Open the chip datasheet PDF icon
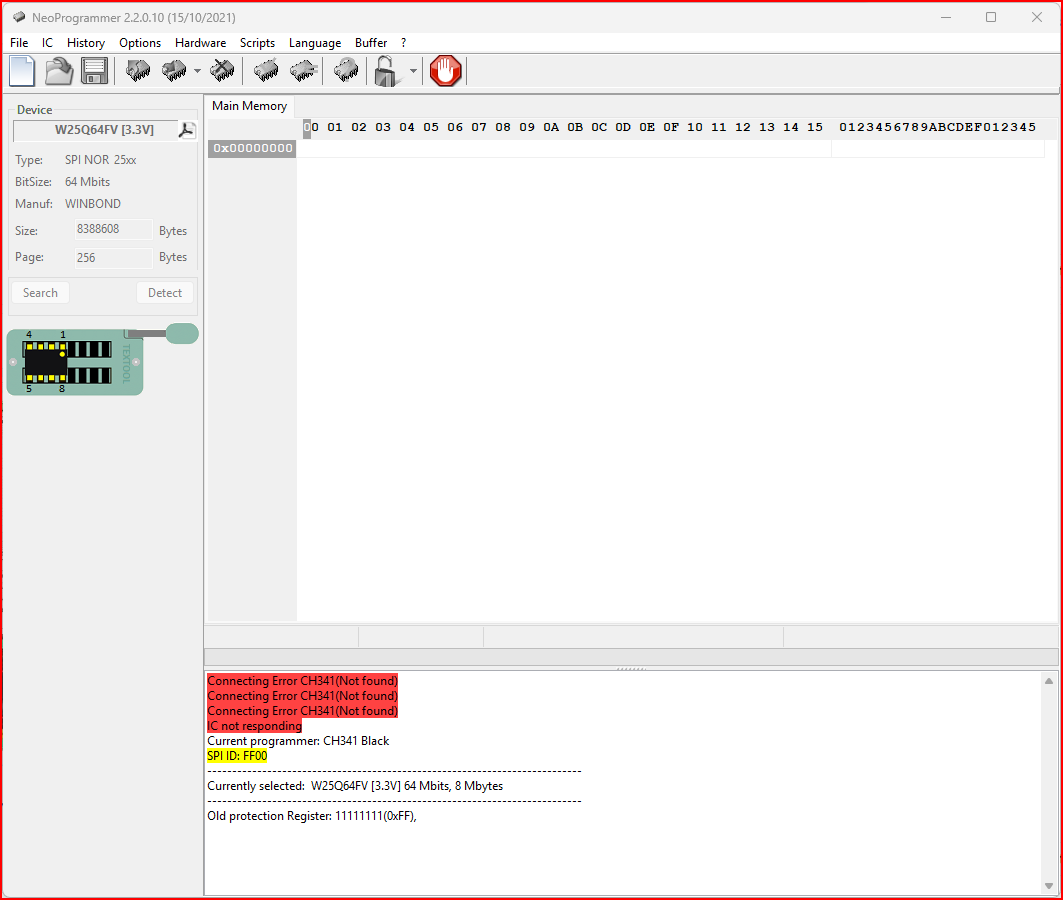The width and height of the screenshot is (1063, 900). tap(187, 130)
